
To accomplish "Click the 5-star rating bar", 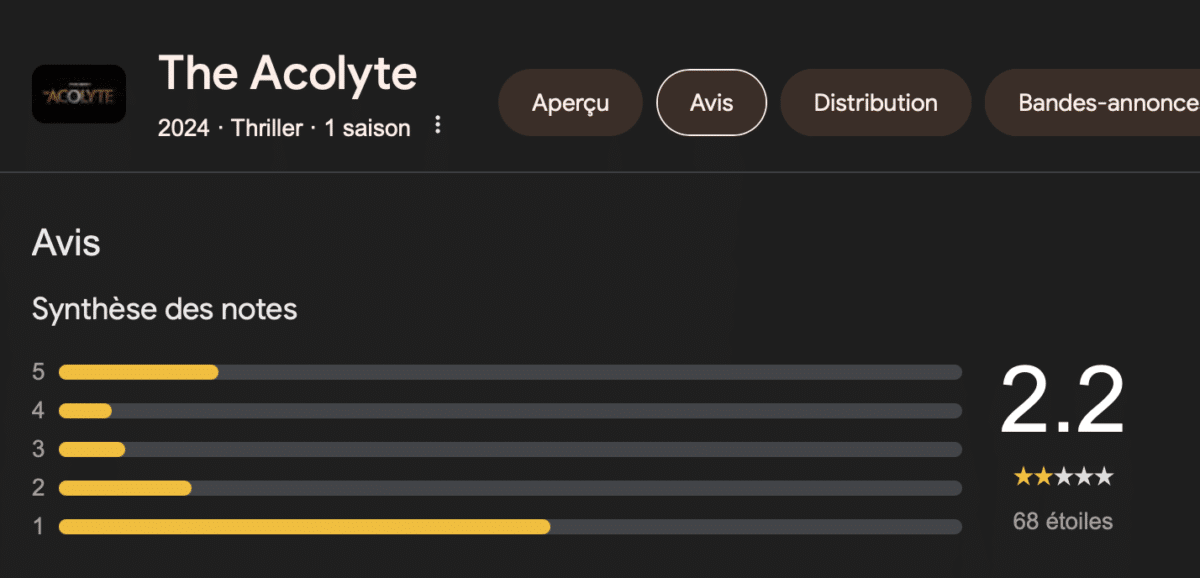I will 510,372.
